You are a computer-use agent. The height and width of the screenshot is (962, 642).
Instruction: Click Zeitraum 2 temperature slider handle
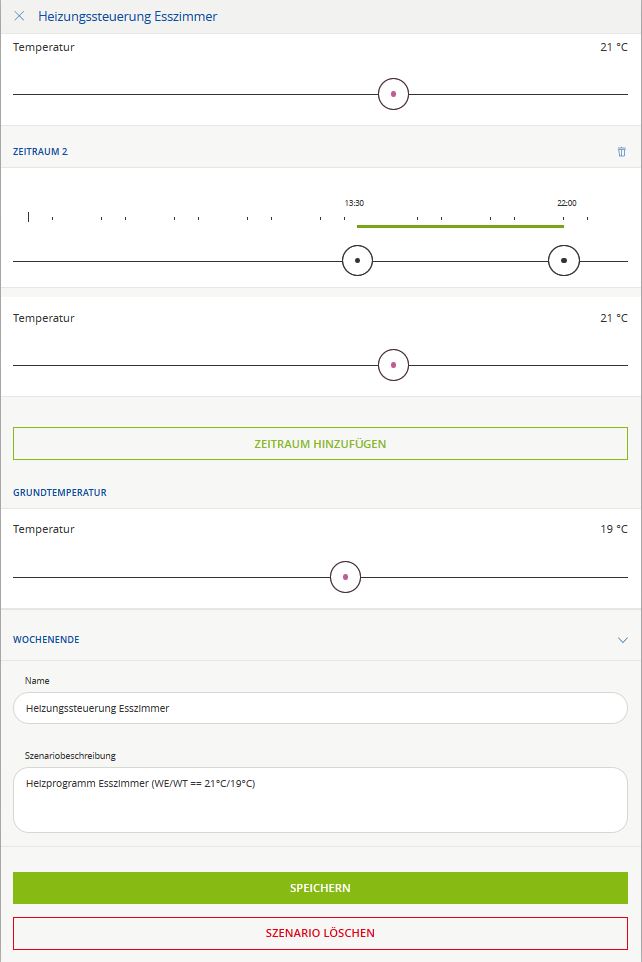pyautogui.click(x=393, y=365)
